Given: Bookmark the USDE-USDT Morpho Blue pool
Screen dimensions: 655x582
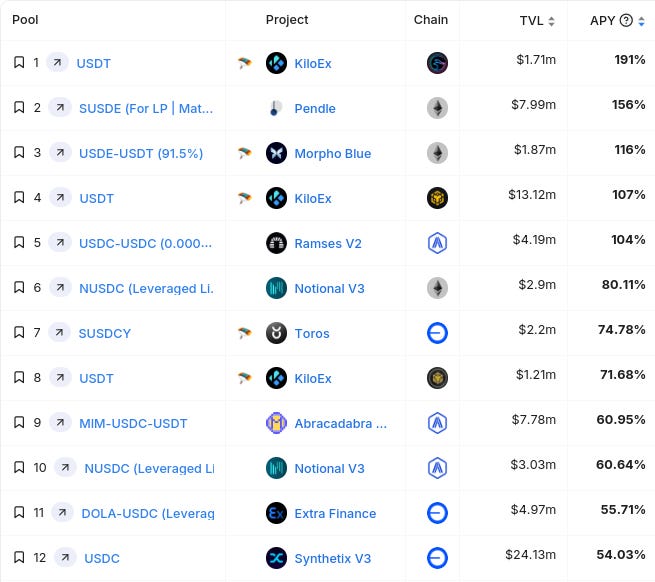Looking at the screenshot, I should [x=19, y=152].
